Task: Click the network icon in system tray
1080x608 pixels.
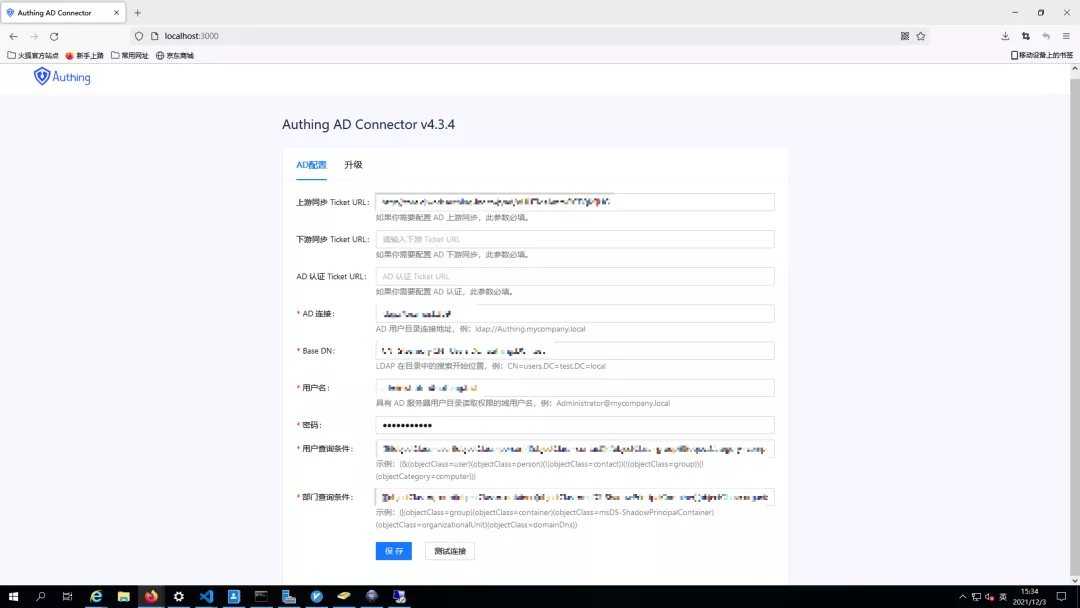Action: 976,596
